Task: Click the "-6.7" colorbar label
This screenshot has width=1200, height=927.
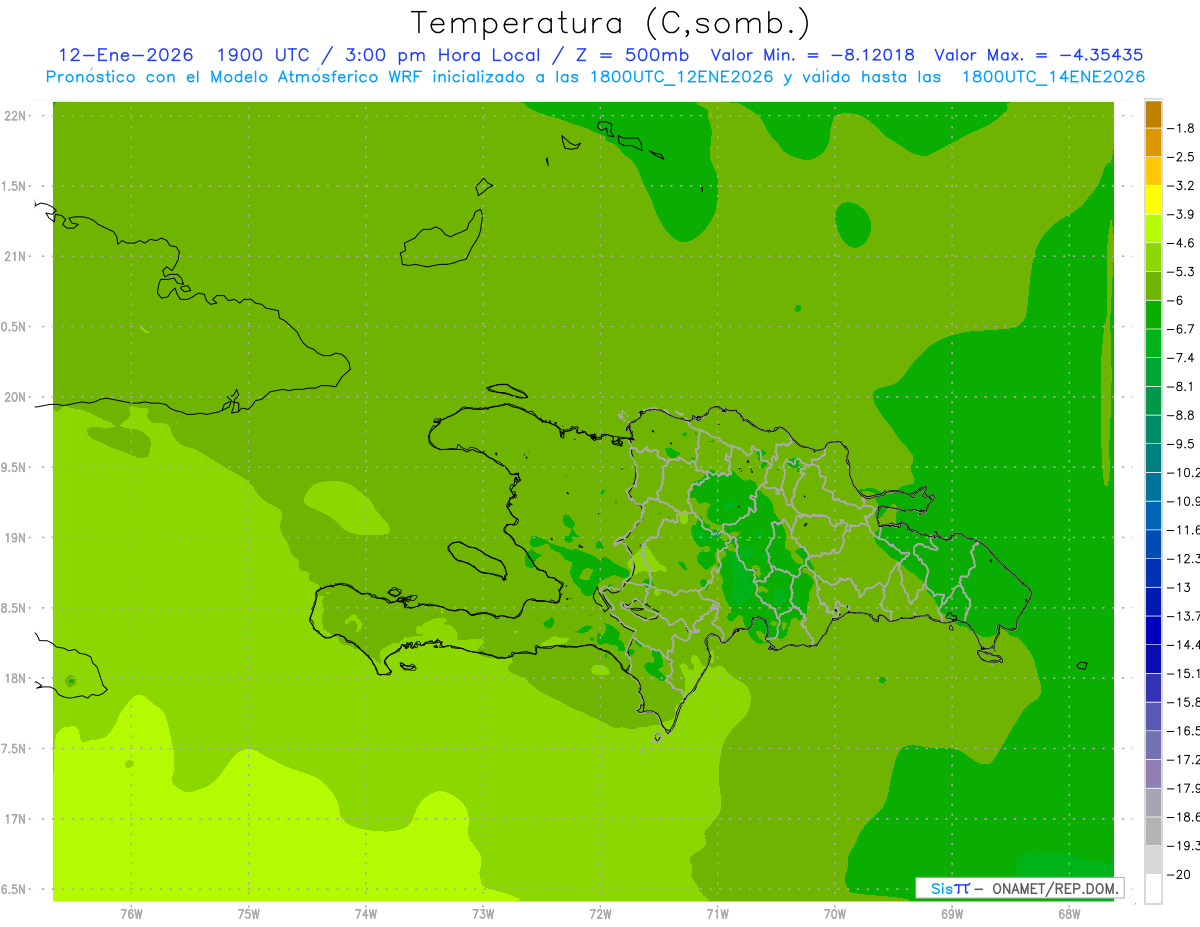Action: pyautogui.click(x=1181, y=329)
